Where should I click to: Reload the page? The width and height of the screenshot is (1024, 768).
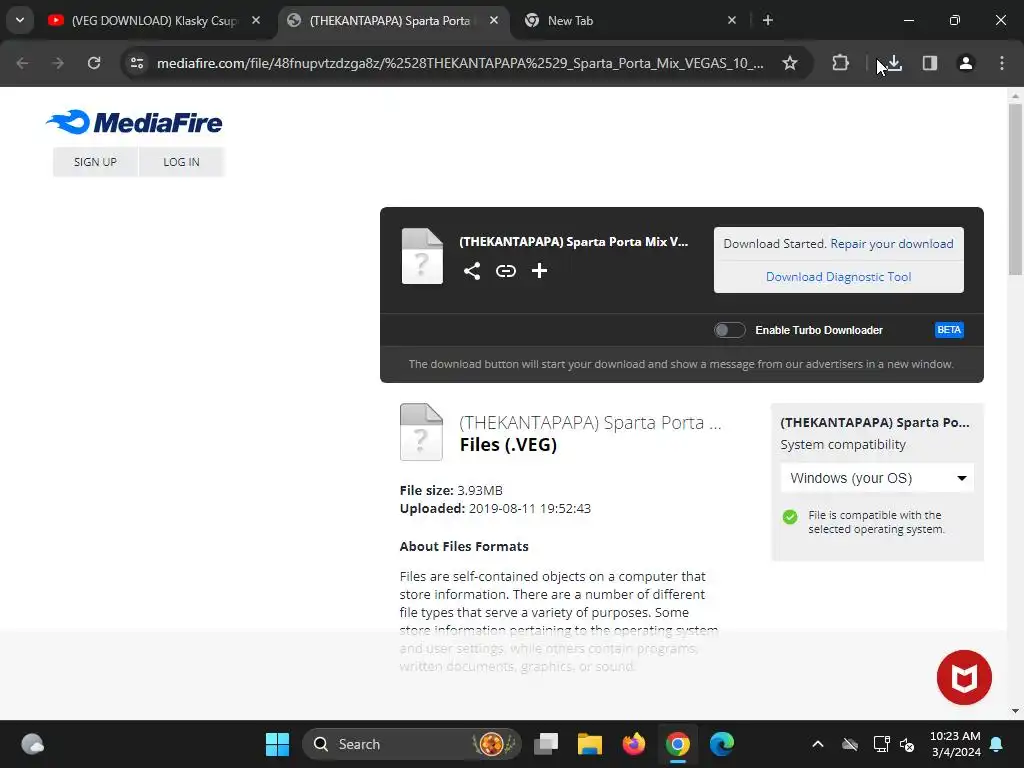pos(94,63)
